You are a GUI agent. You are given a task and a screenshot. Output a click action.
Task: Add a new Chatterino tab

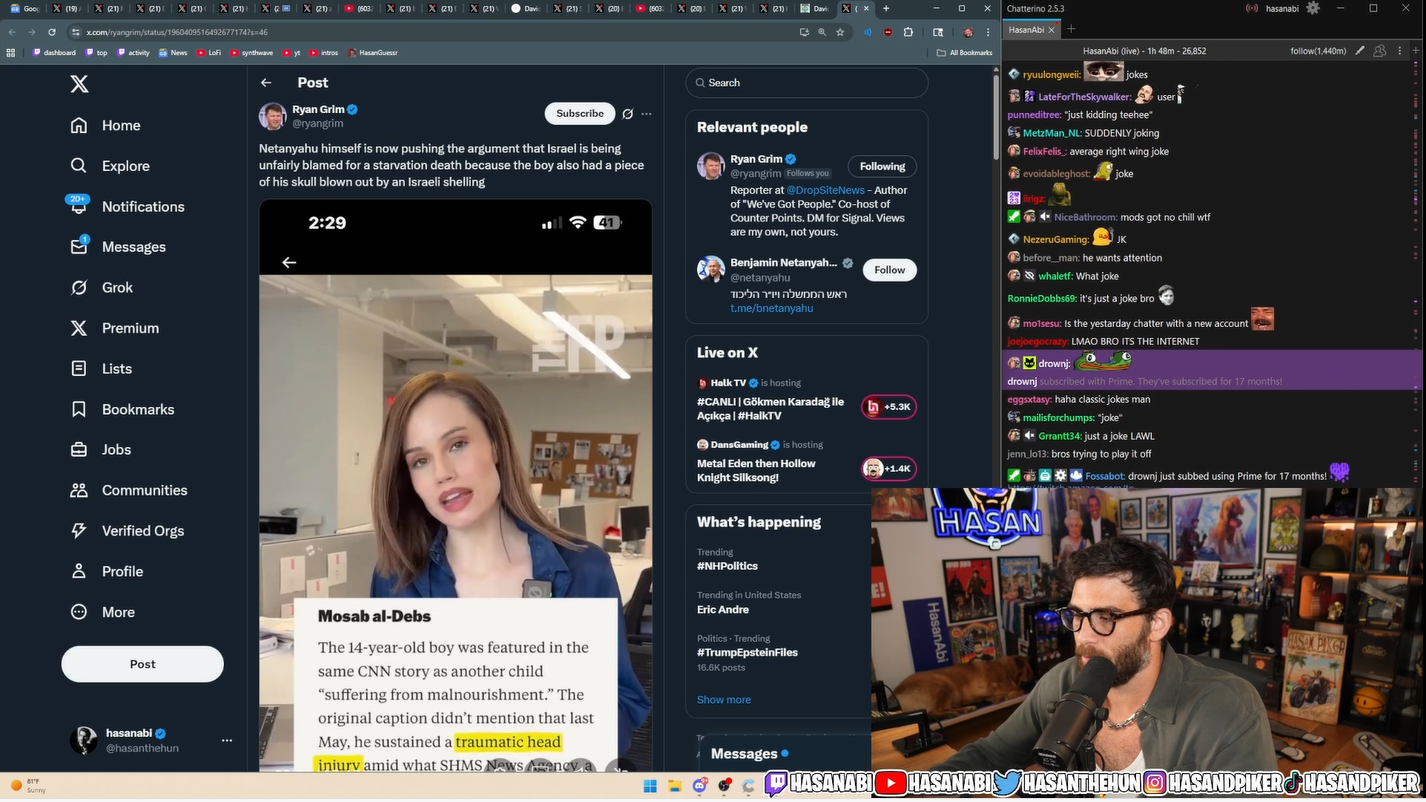(1071, 29)
